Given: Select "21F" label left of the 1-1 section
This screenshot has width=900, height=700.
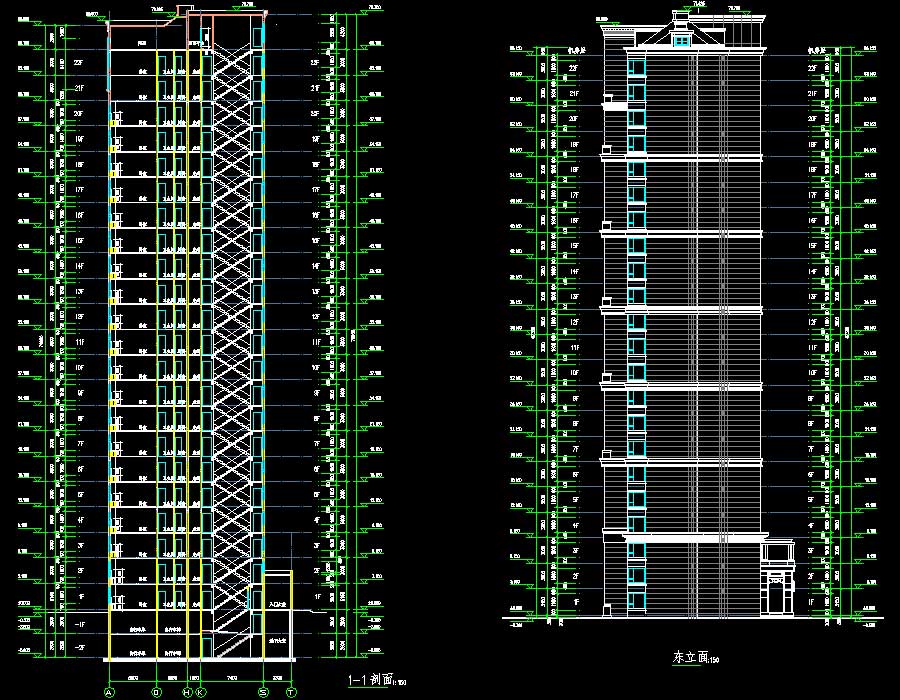Looking at the screenshot, I should (x=79, y=88).
